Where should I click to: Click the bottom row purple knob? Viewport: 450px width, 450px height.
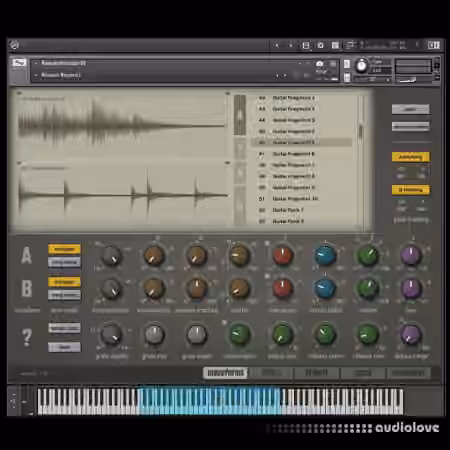pyautogui.click(x=411, y=334)
